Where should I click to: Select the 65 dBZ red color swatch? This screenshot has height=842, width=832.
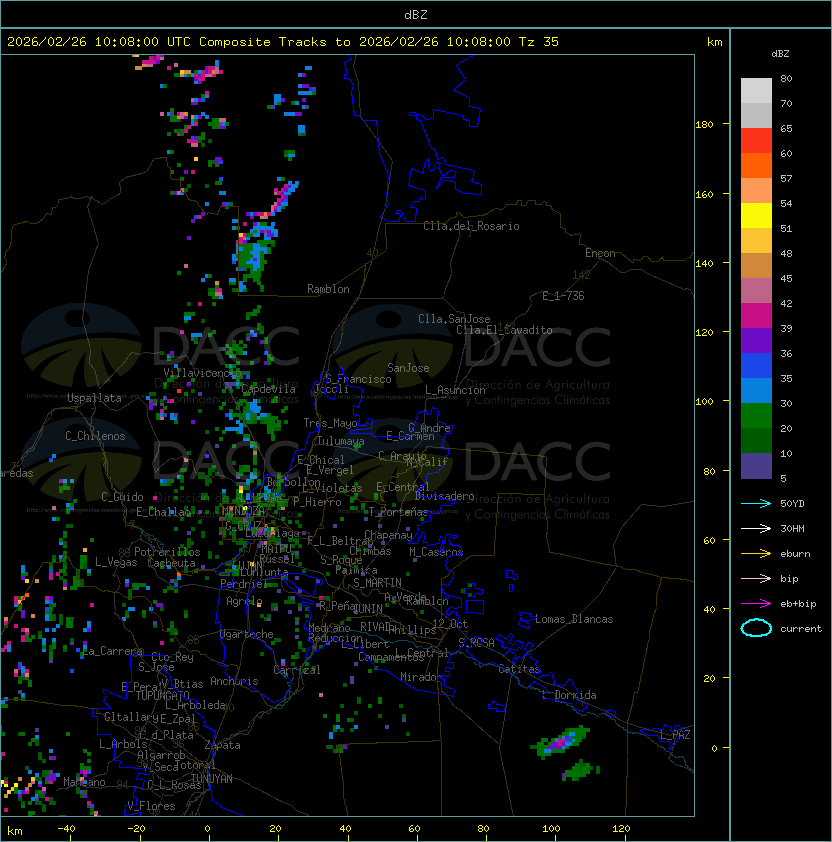(x=756, y=140)
